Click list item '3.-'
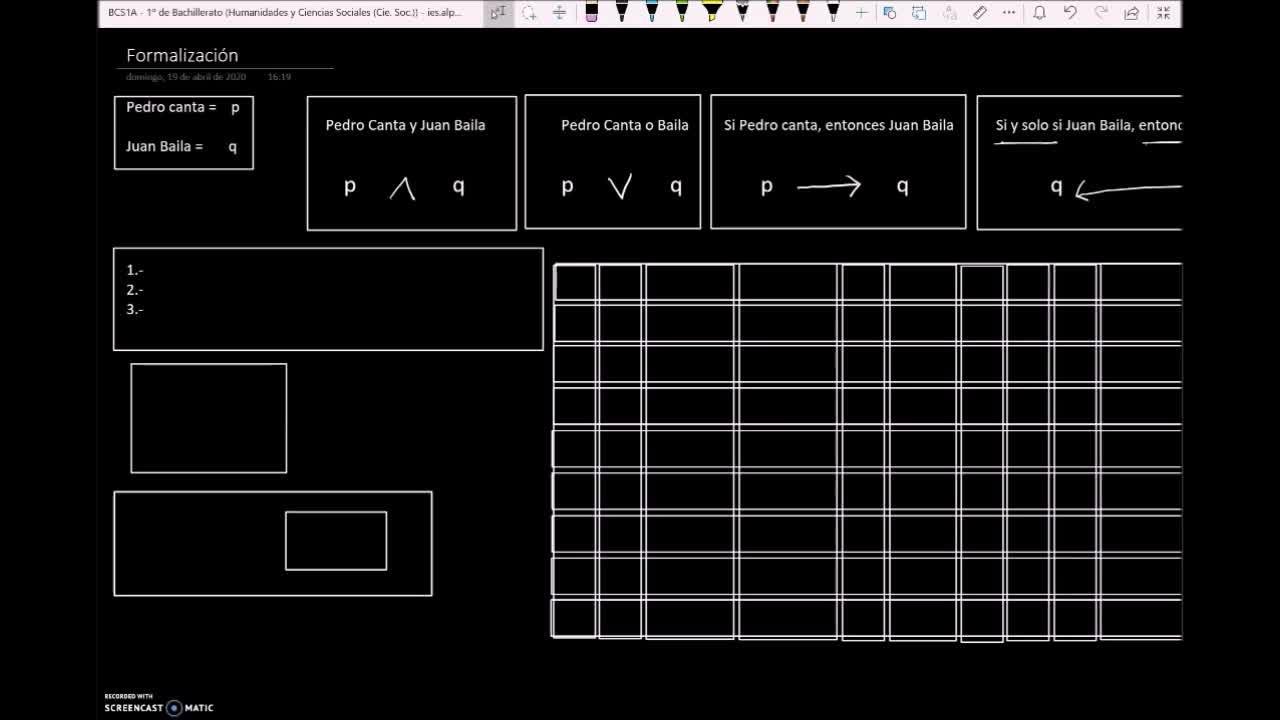This screenshot has height=720, width=1280. (135, 310)
